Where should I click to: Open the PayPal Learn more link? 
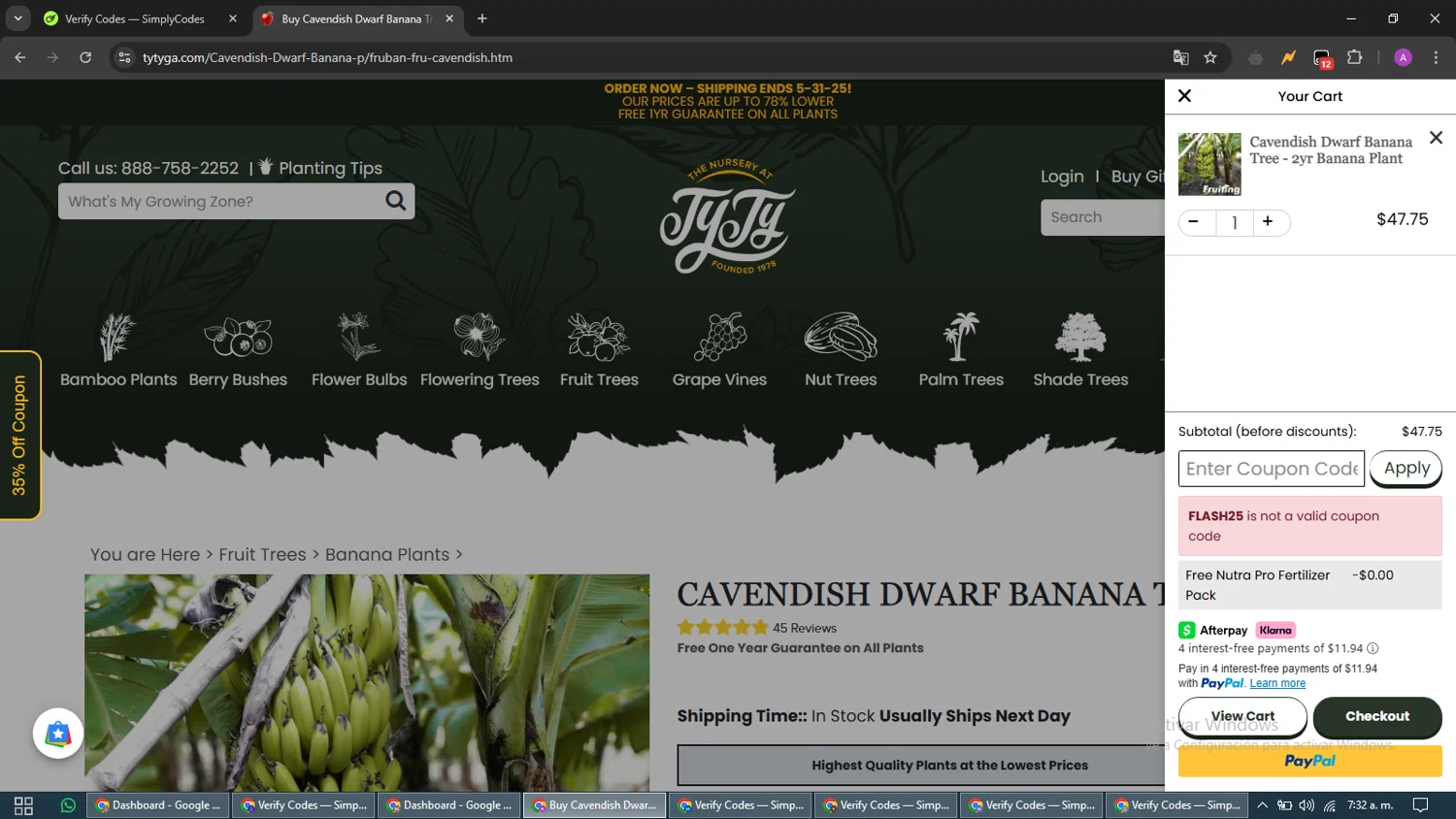tap(1277, 683)
